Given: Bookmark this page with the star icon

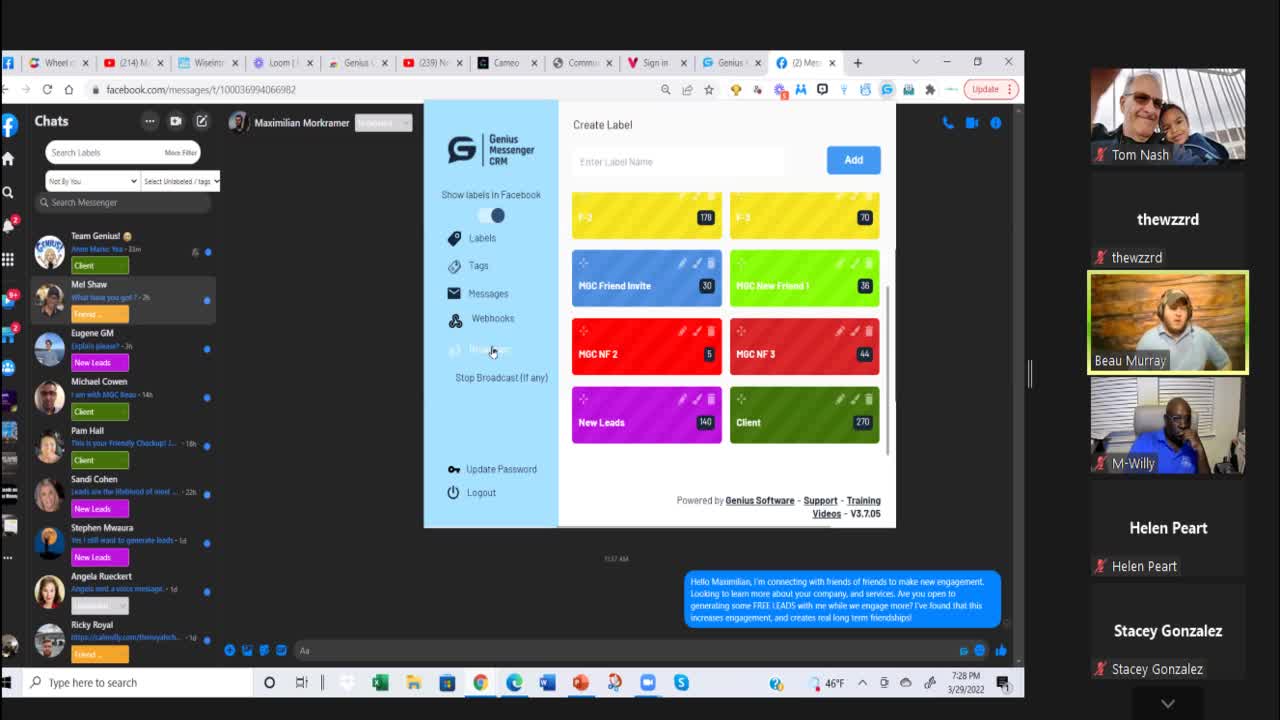Looking at the screenshot, I should (x=709, y=90).
